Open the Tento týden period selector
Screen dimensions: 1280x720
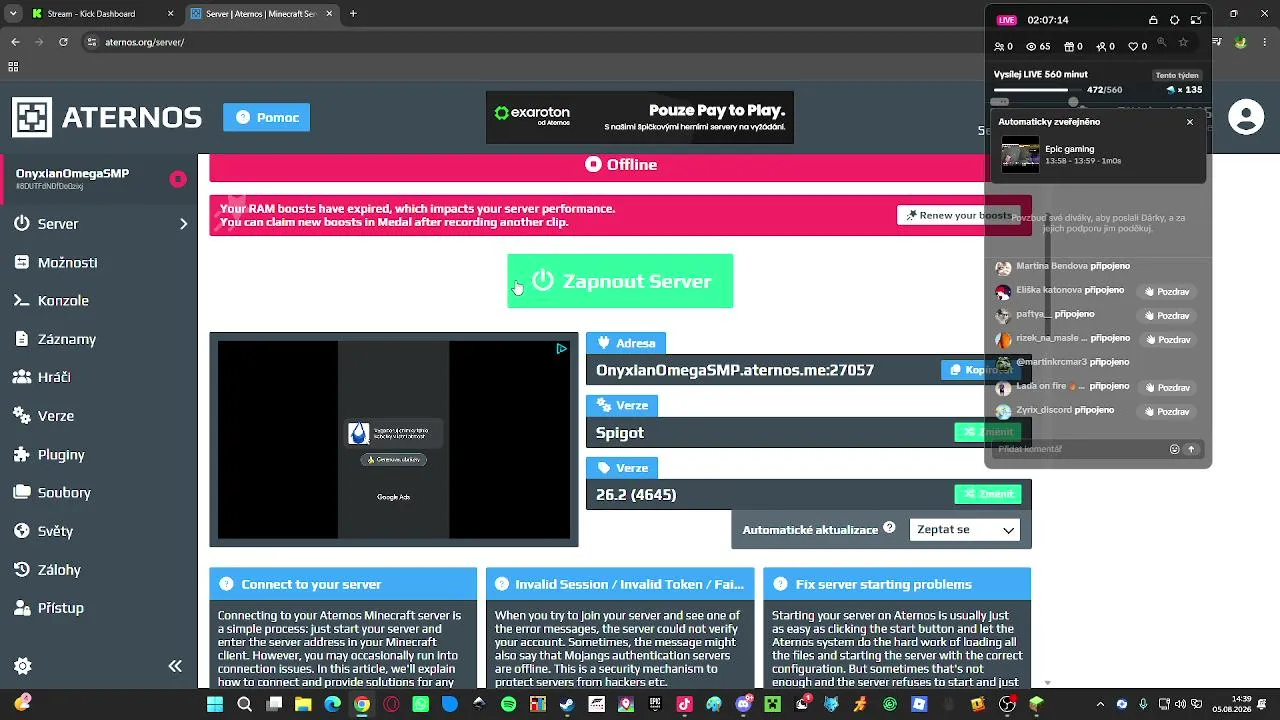pos(1177,75)
